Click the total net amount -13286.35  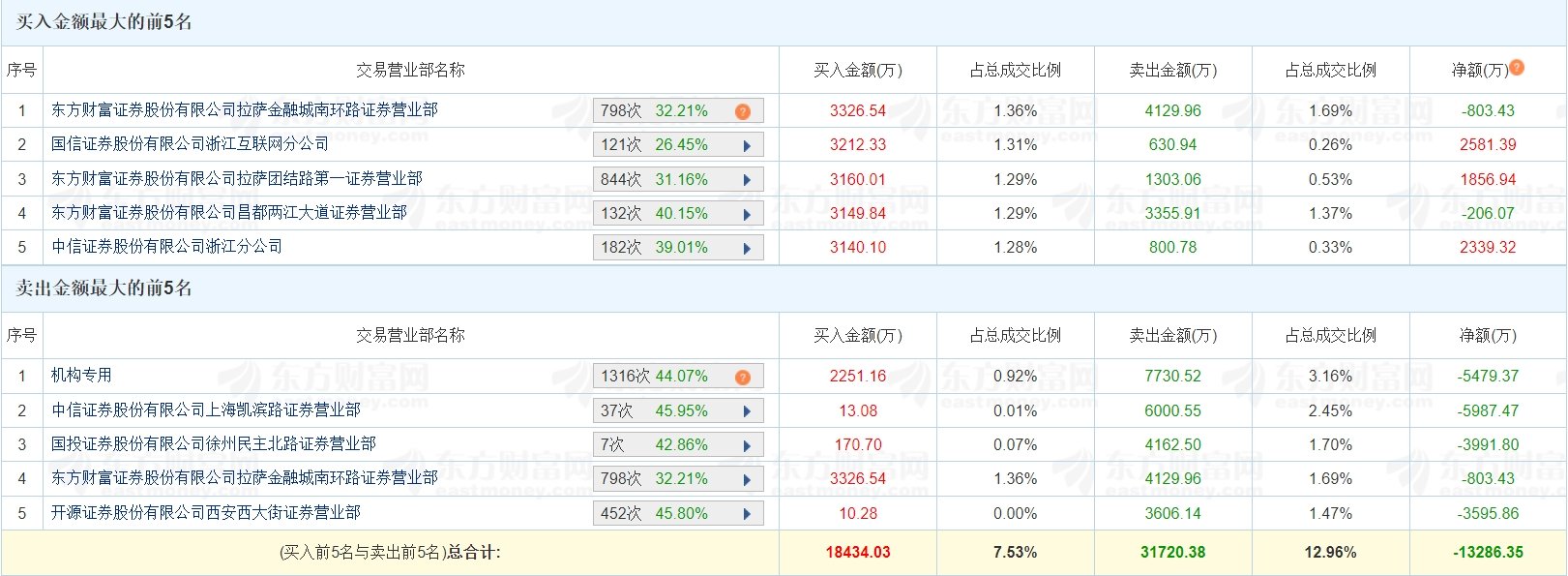(1489, 553)
